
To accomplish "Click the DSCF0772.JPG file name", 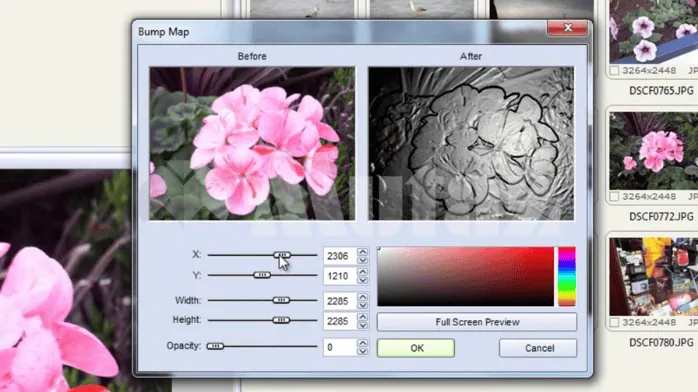I will tap(661, 217).
